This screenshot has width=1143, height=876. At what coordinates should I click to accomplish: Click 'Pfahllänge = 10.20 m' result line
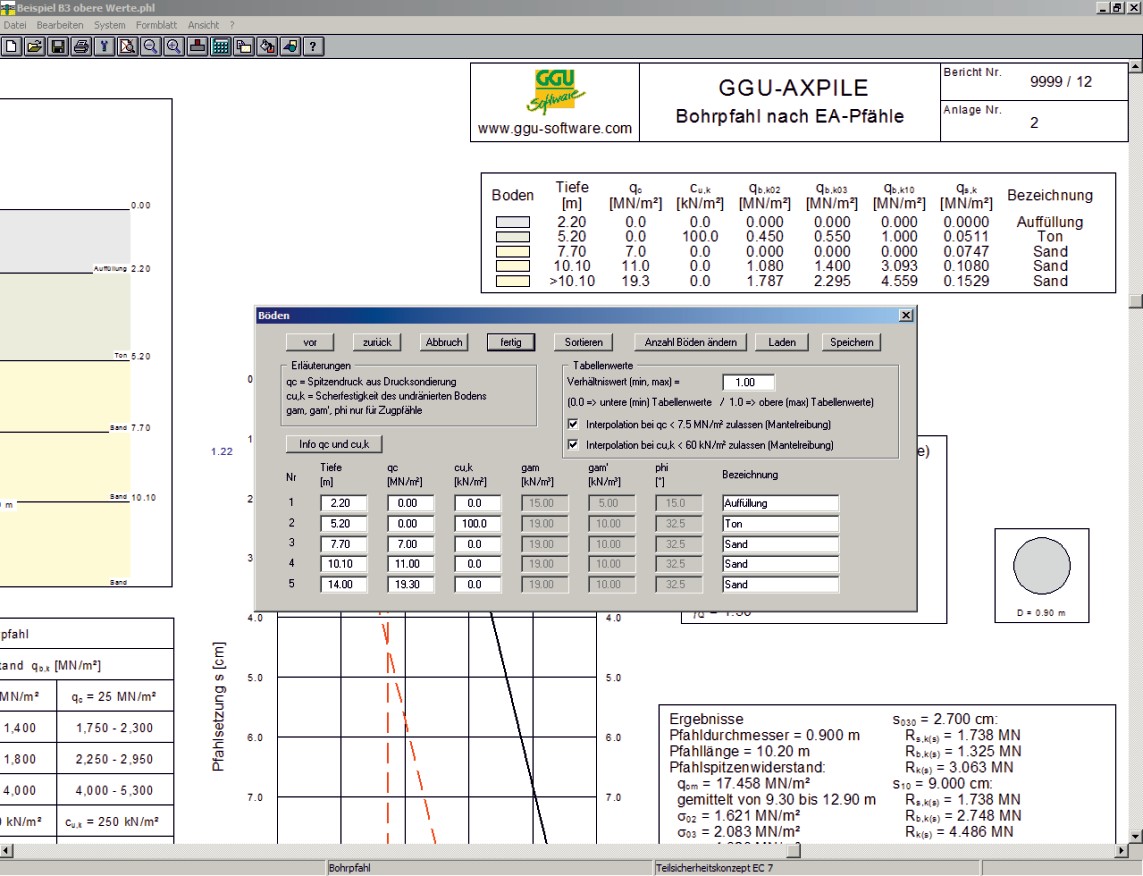click(739, 751)
